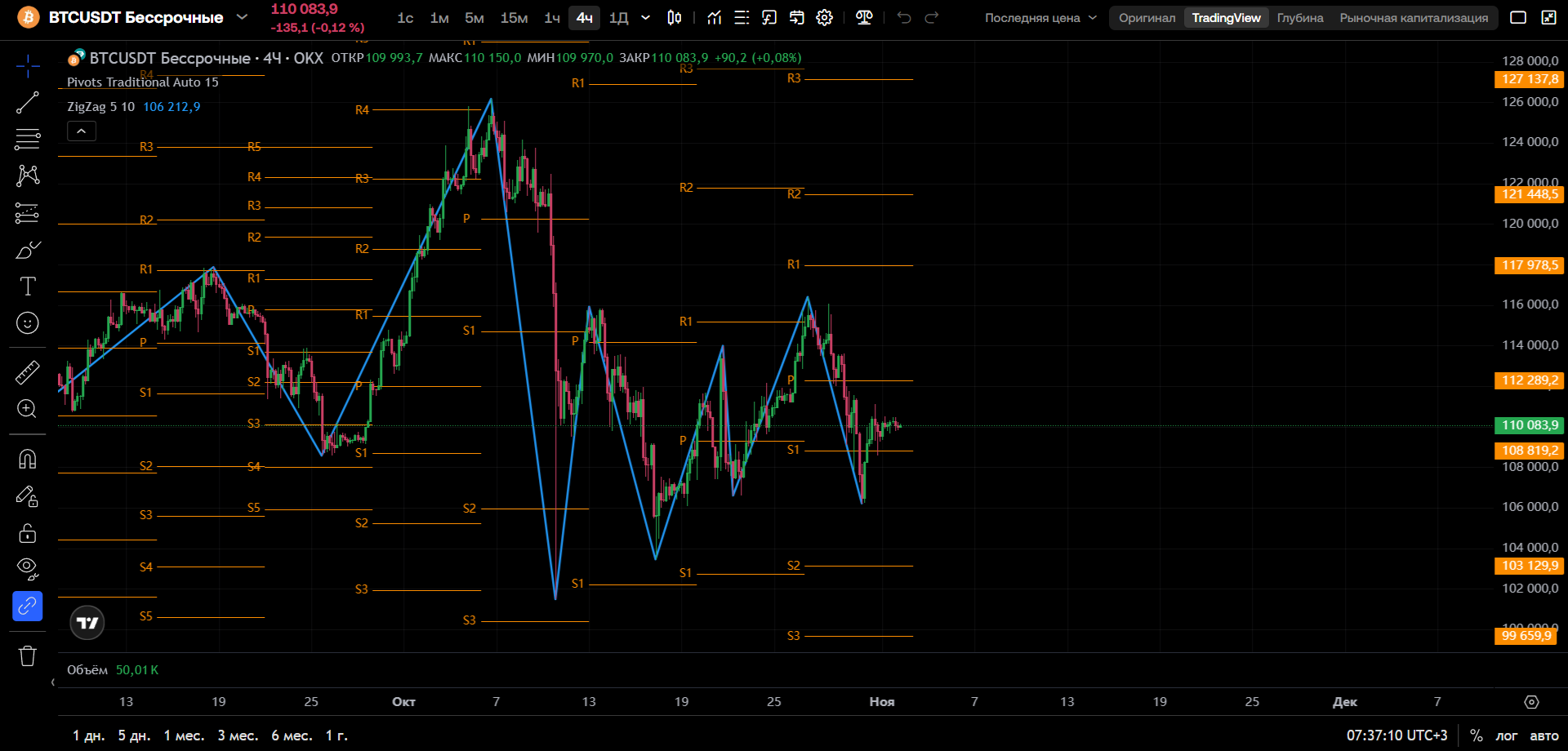Expand the BTCUSDT symbol dropdown
Screen dimensions: 1568x751
242,16
